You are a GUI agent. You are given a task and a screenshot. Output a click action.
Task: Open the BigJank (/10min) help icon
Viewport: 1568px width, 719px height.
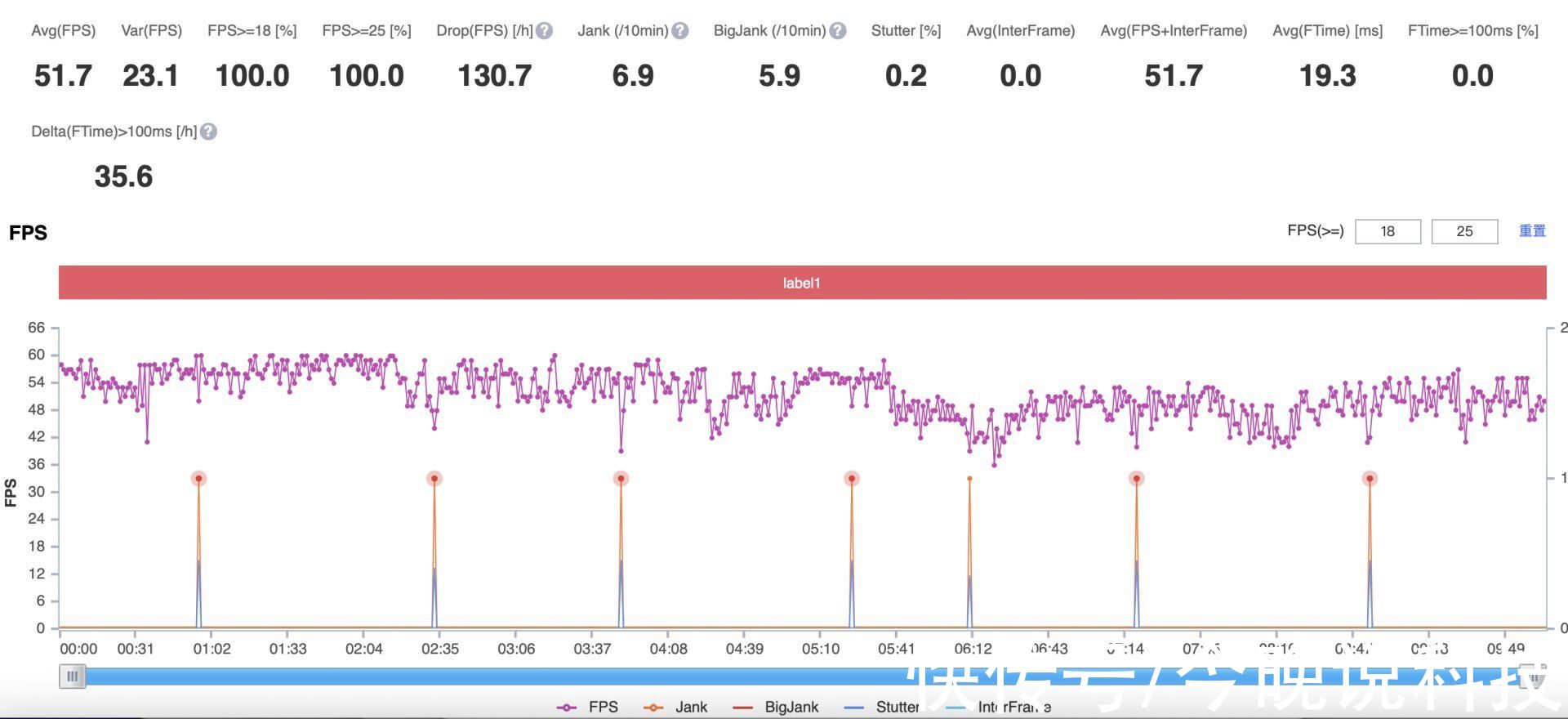click(x=838, y=31)
